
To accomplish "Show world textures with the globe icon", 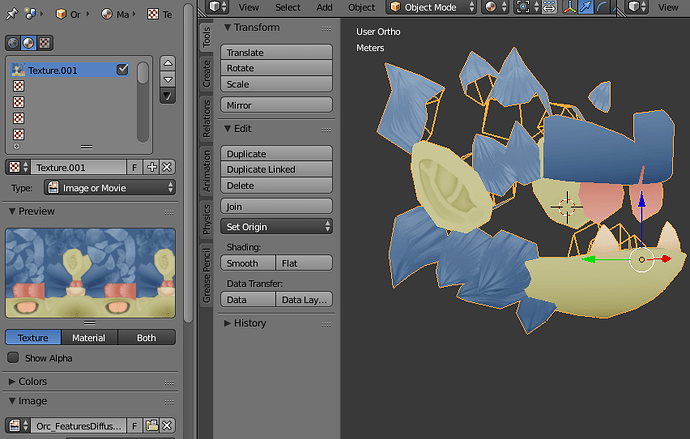I will tap(13, 43).
